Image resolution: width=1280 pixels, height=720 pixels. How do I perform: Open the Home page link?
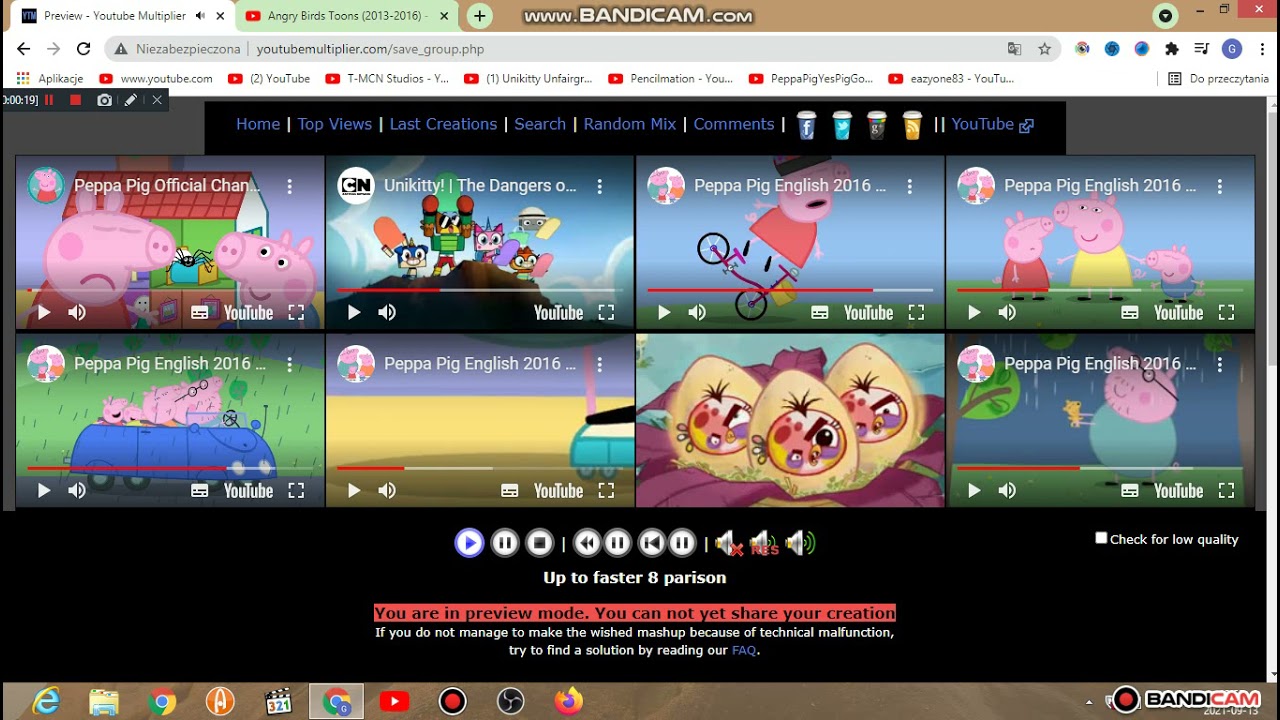[x=258, y=124]
